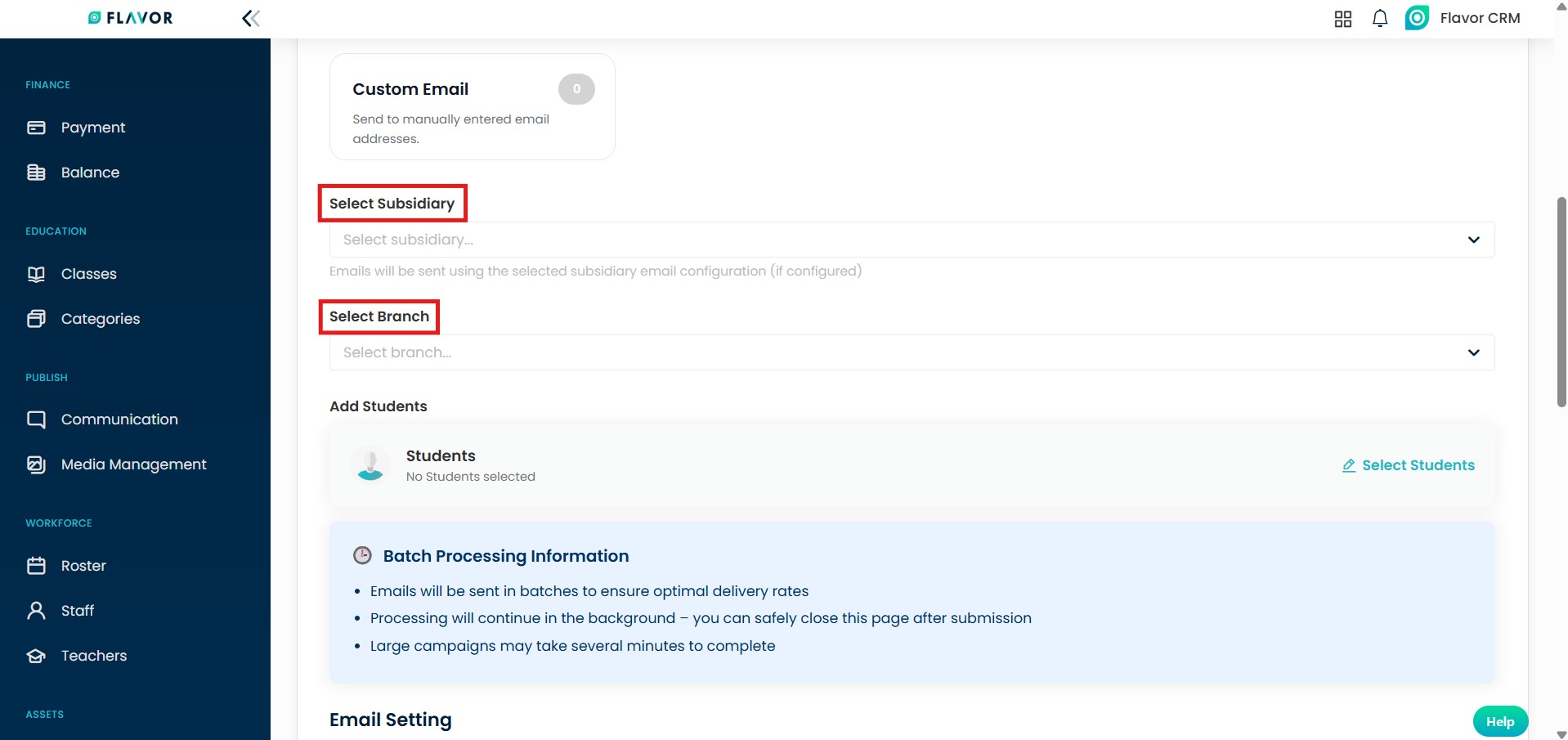This screenshot has width=1568, height=740.
Task: Expand the Select Subsidiary dropdown arrow
Action: 1473,240
